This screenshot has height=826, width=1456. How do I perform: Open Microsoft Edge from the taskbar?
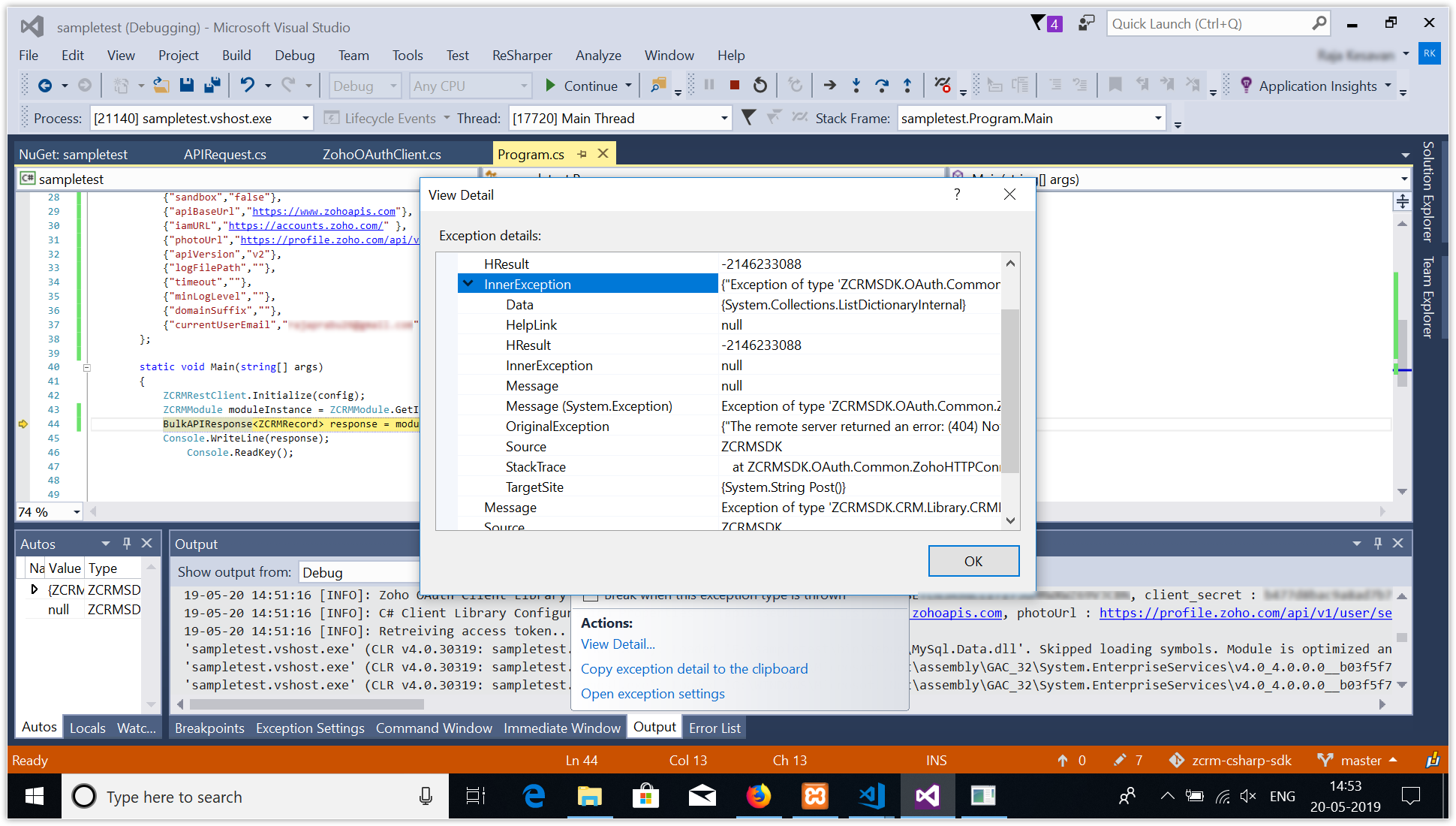tap(534, 796)
